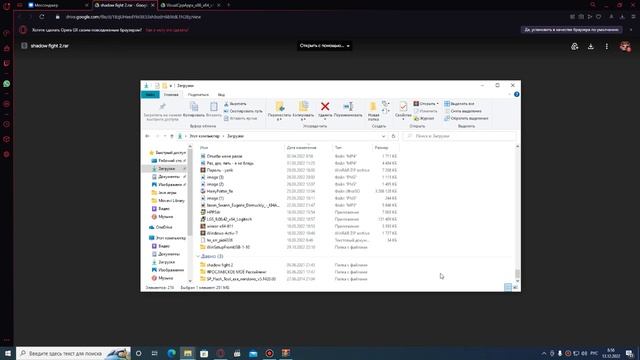640x360 pixels.
Task: Click the red link in Opera GX banner
Action: pos(167,30)
